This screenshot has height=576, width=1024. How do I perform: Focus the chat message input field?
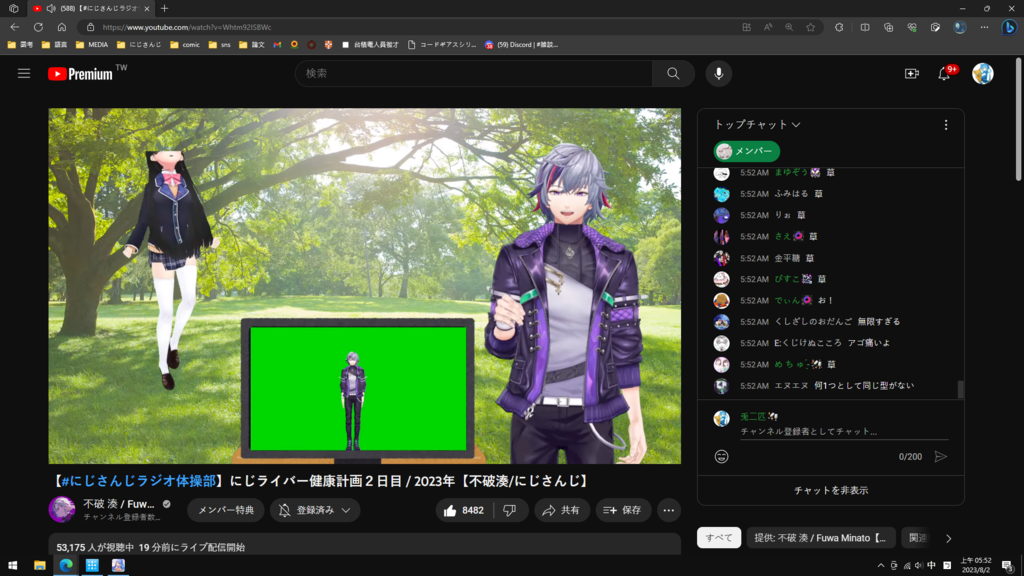pos(844,432)
